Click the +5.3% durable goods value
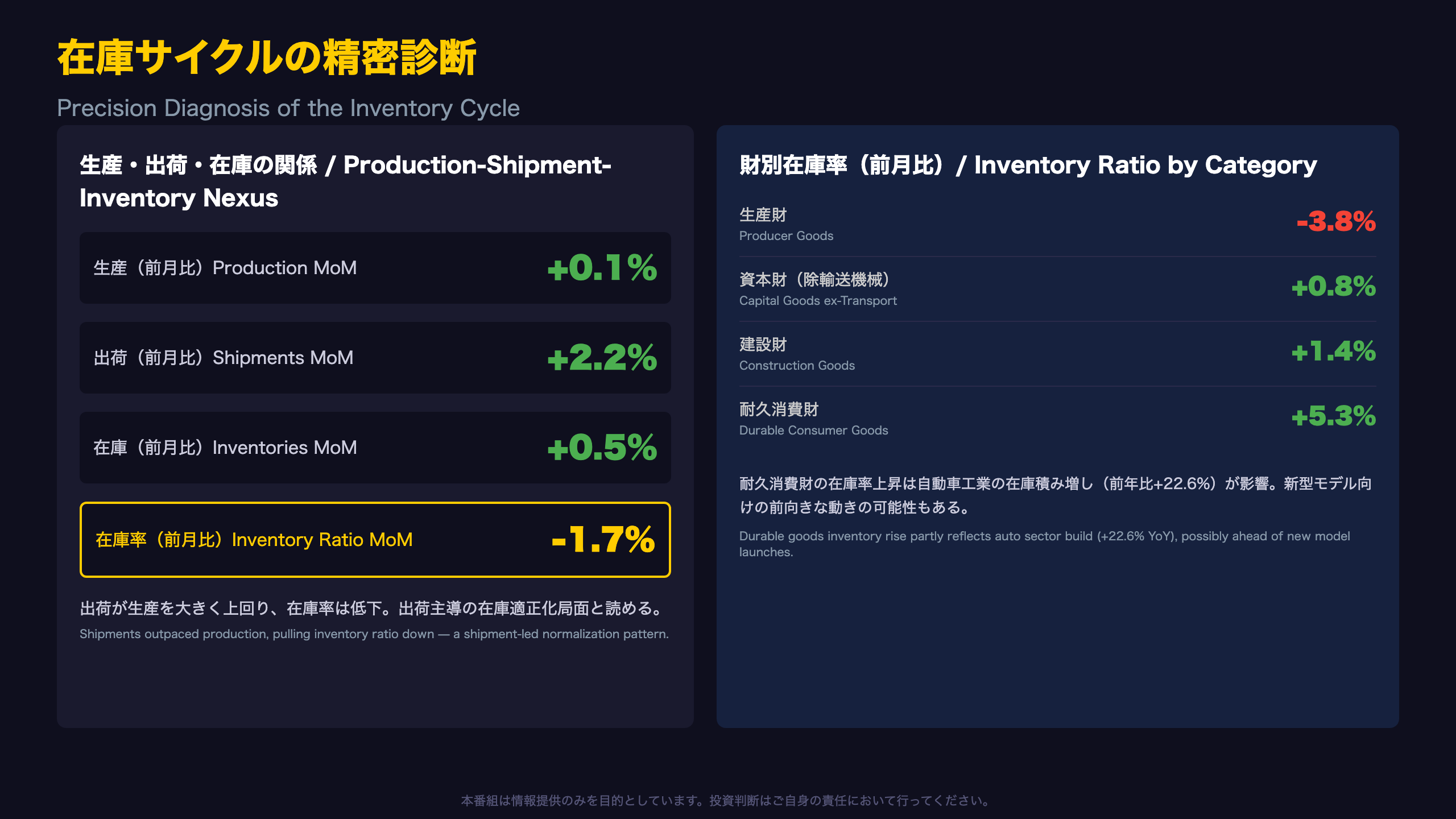 point(1334,416)
